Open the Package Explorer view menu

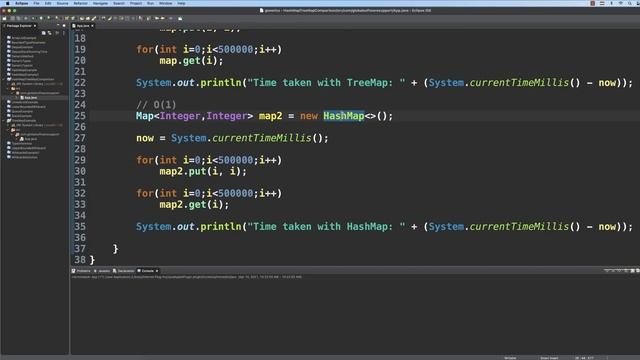63,33
